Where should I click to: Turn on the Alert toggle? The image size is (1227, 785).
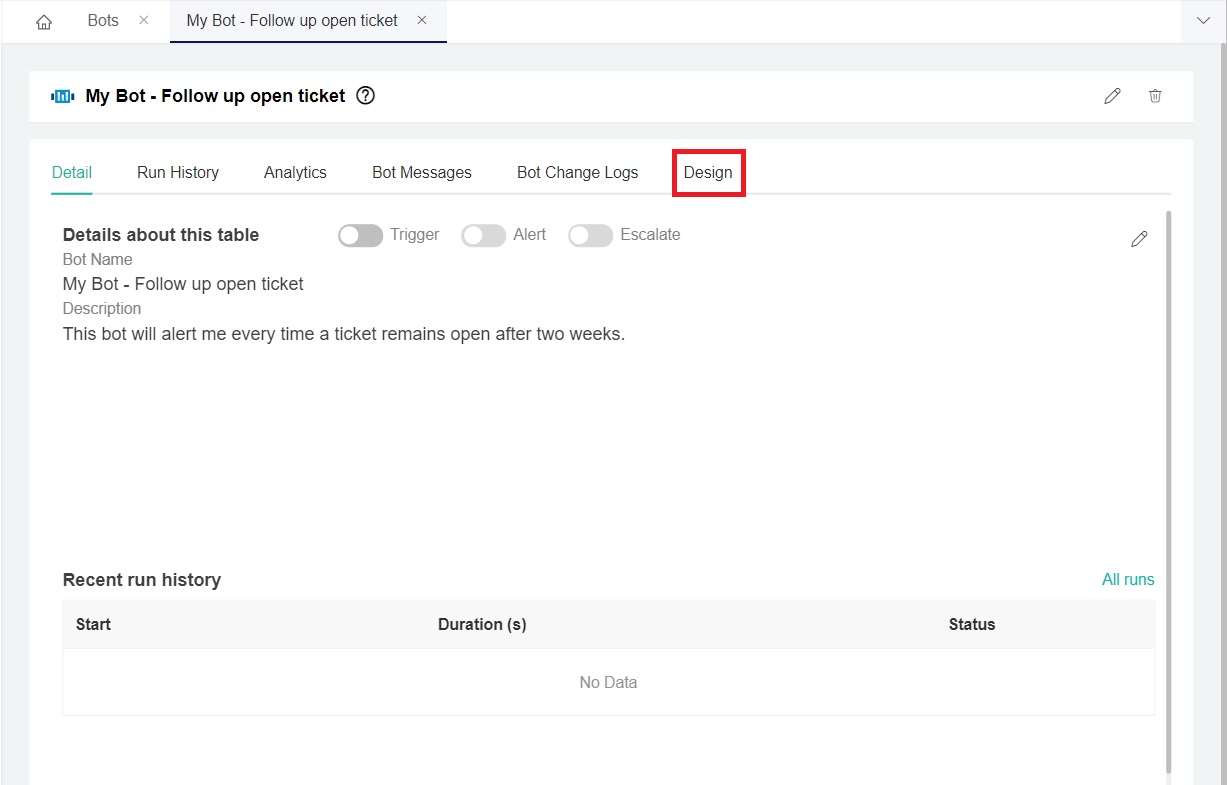[483, 235]
